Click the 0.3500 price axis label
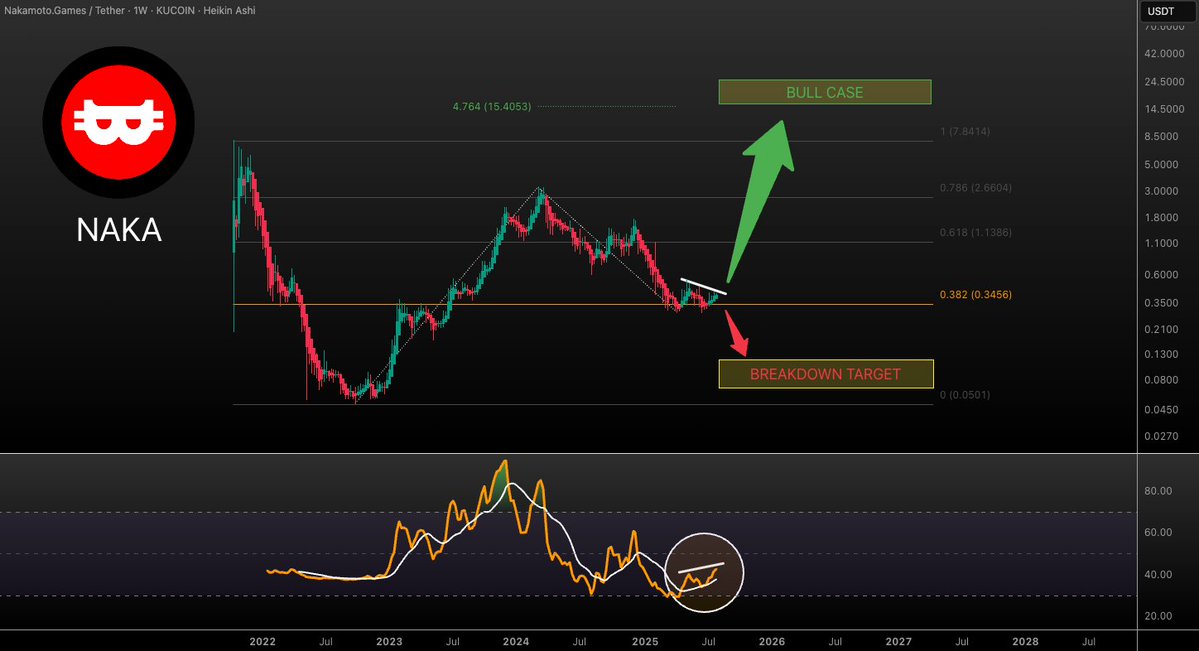The width and height of the screenshot is (1199, 651). coord(1162,303)
